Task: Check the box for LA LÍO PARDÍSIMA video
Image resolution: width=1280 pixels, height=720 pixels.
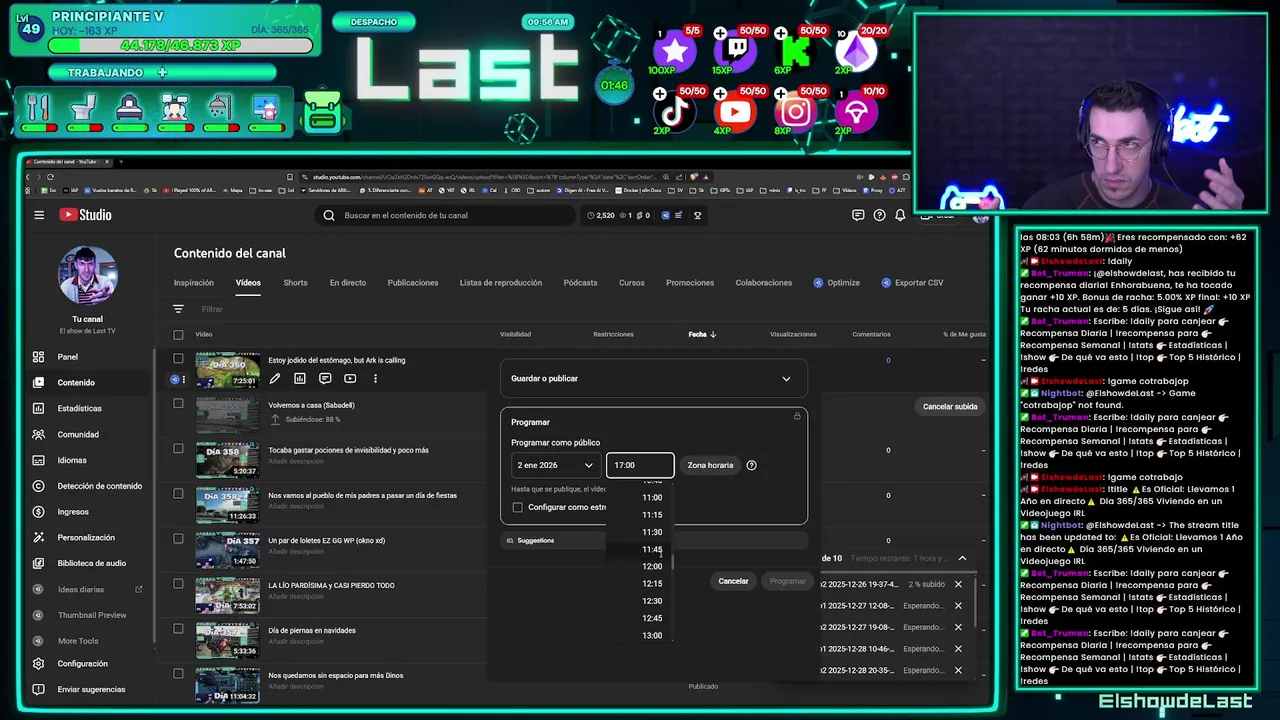Action: pos(178,584)
